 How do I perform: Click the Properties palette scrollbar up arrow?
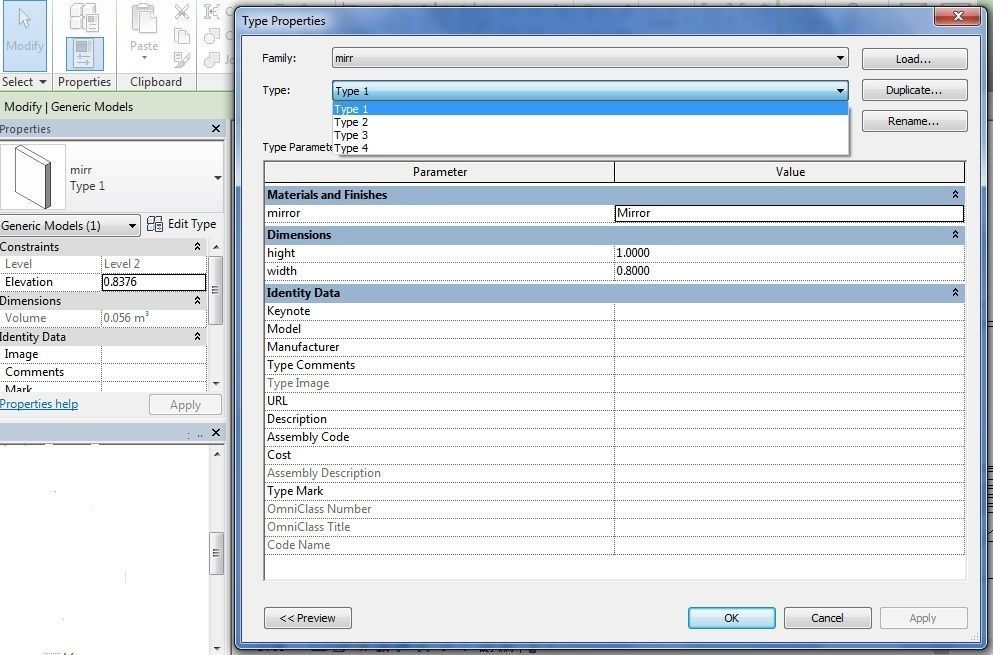click(217, 246)
